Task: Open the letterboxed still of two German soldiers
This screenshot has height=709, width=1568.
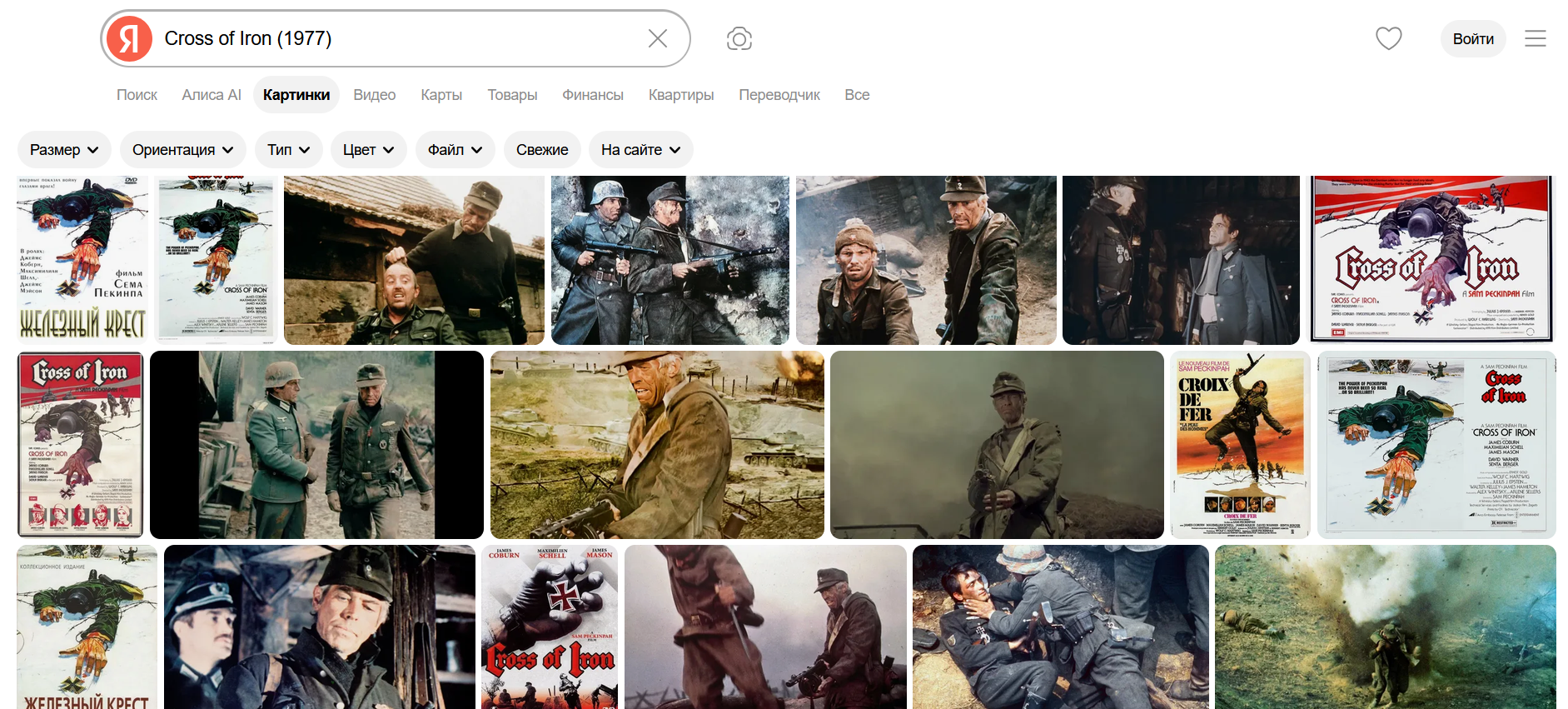Action: (x=316, y=445)
